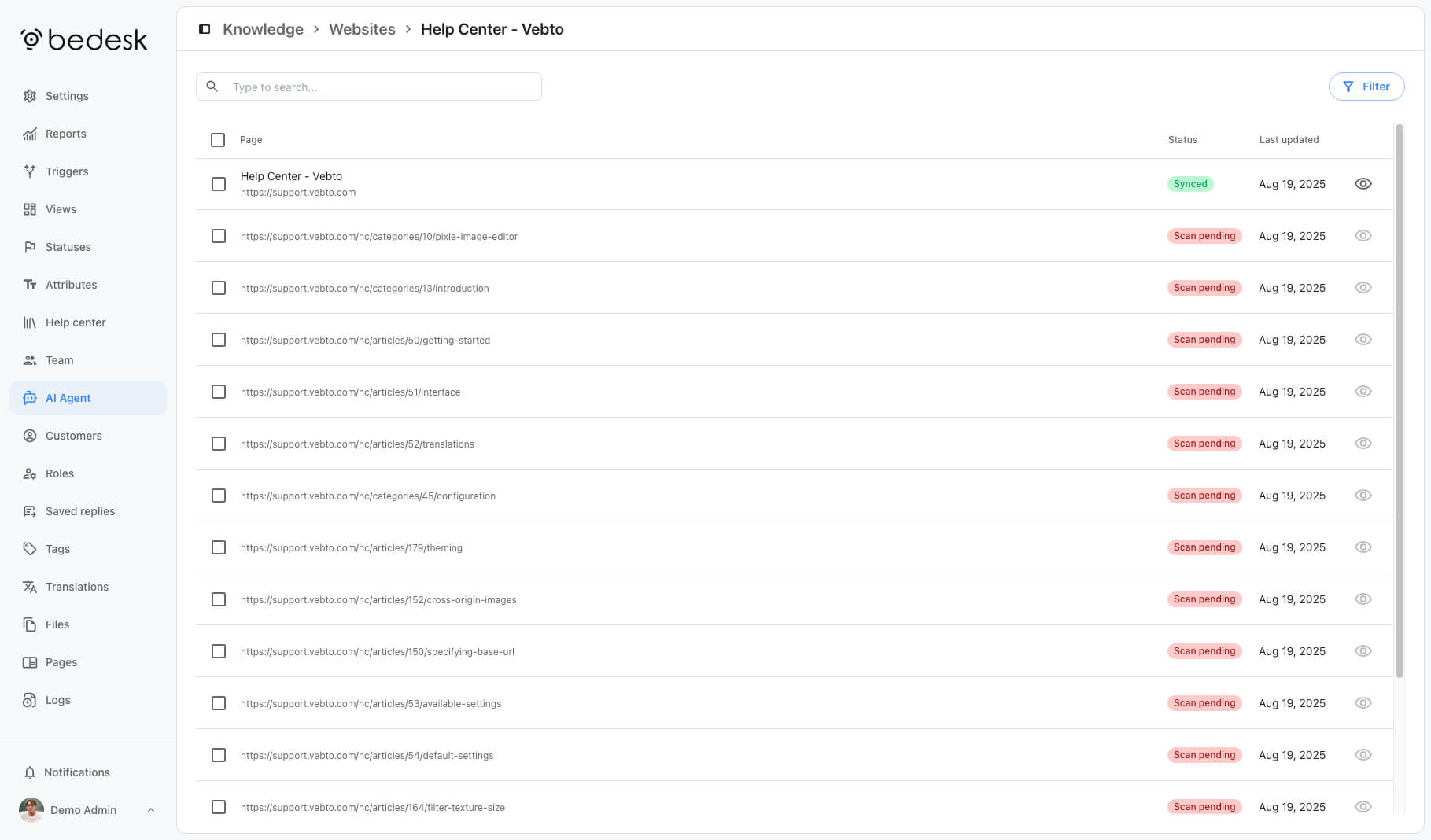Open the Notifications sidebar item
This screenshot has height=840, width=1431.
[x=88, y=772]
